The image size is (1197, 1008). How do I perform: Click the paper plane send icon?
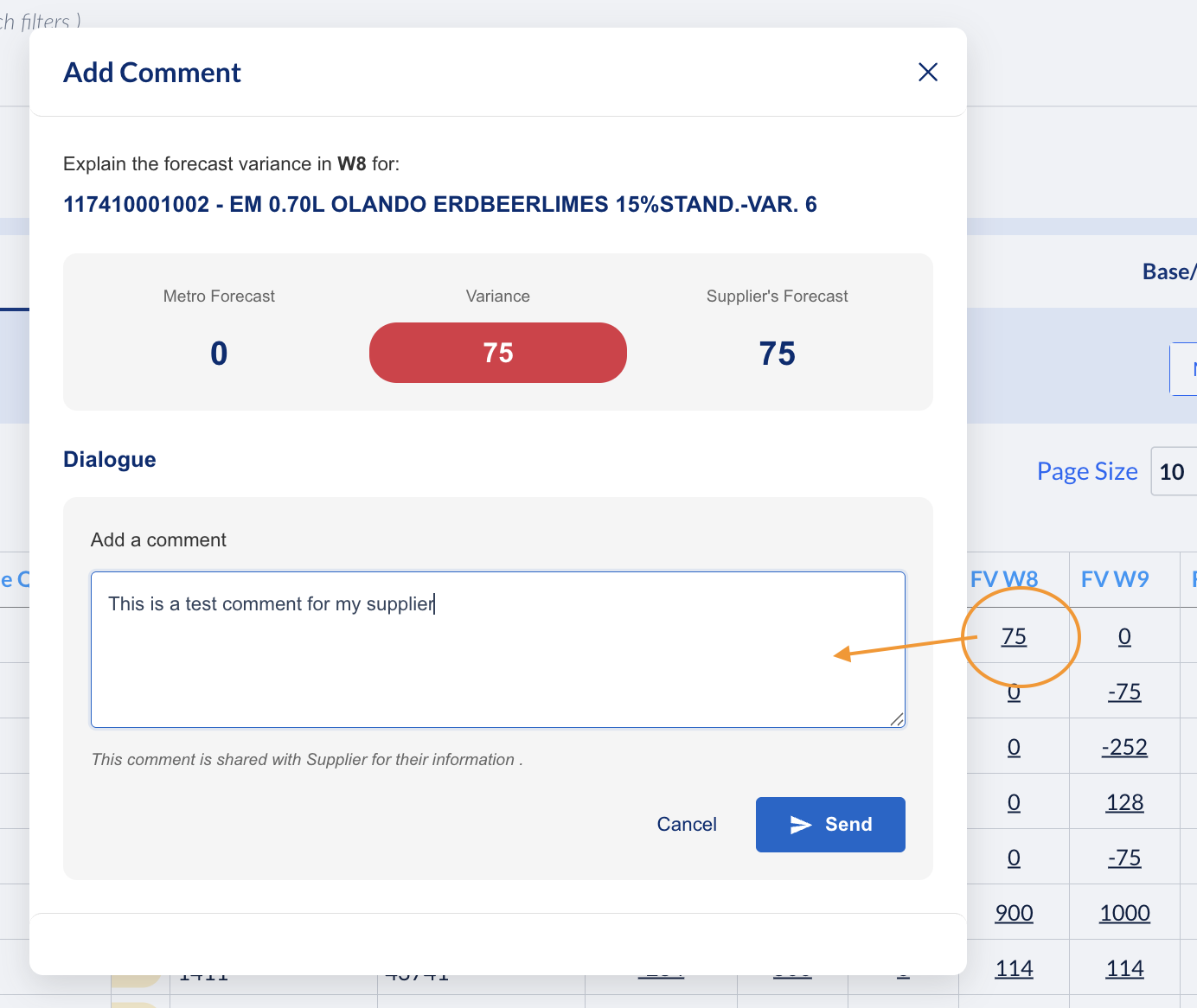click(x=801, y=825)
